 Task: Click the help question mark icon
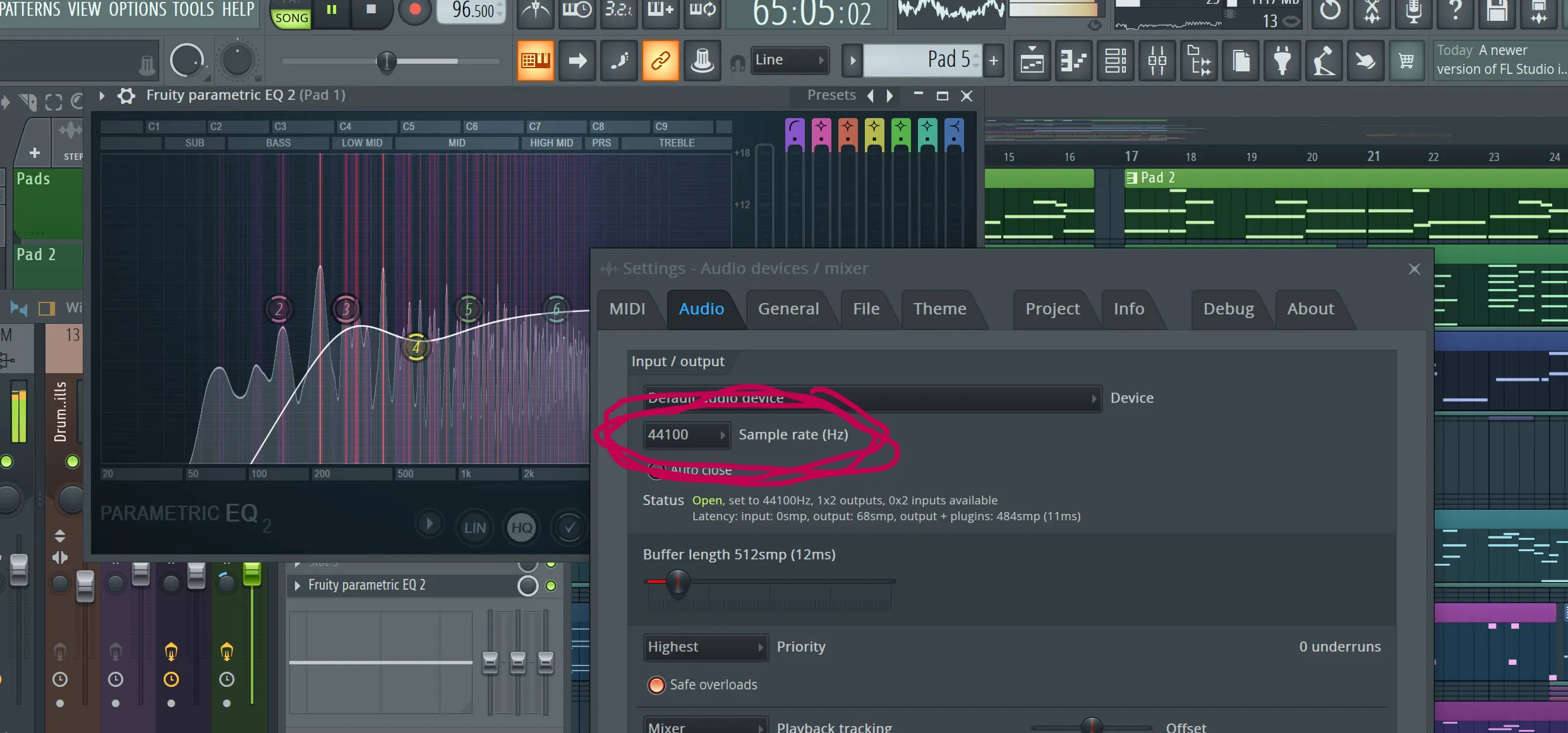tap(1455, 12)
